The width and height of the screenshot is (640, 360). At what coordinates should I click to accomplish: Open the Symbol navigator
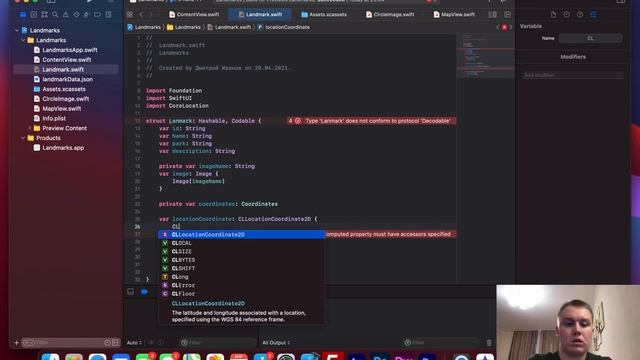(44, 15)
